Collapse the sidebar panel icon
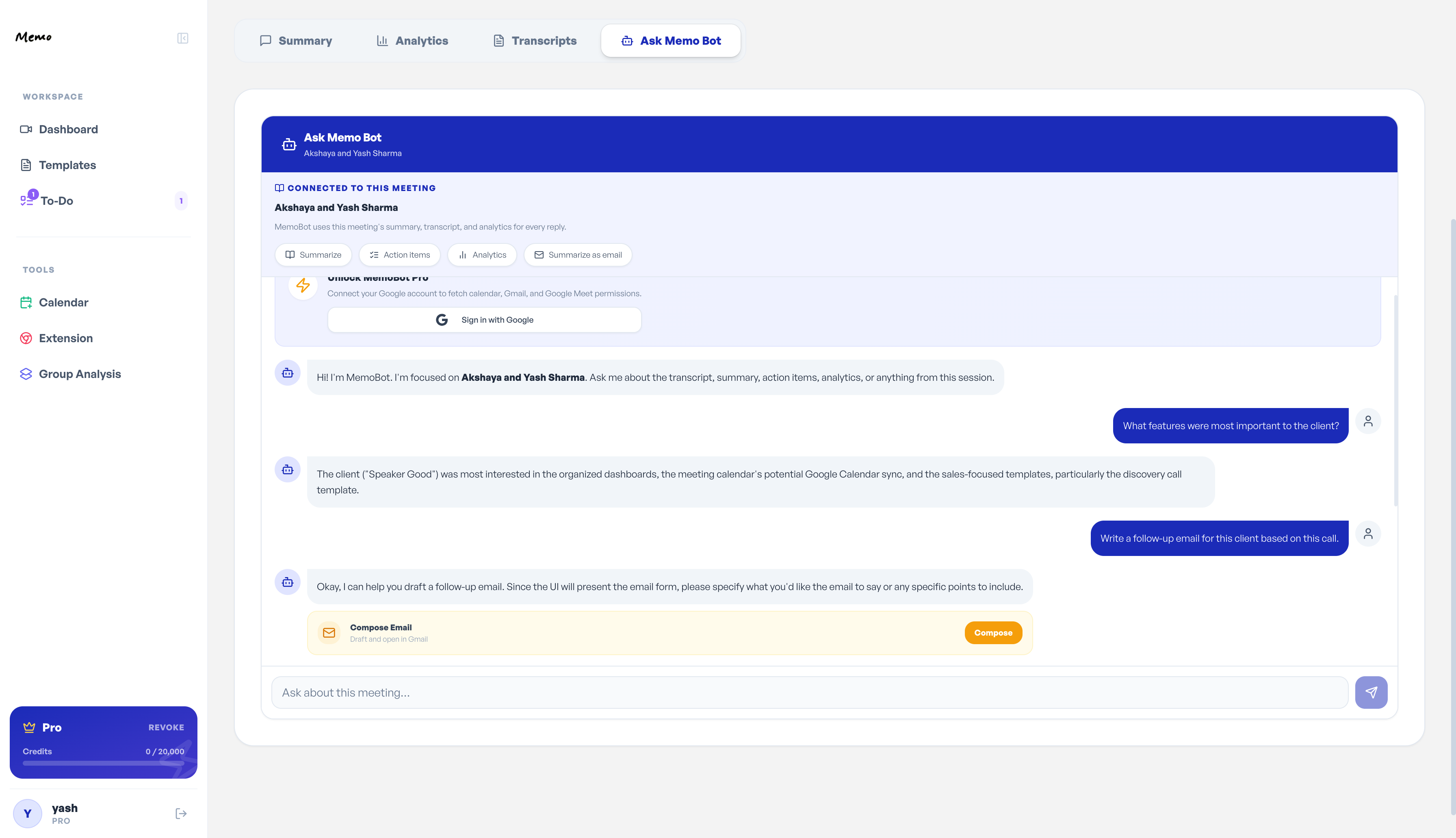The image size is (1456, 838). pos(182,38)
